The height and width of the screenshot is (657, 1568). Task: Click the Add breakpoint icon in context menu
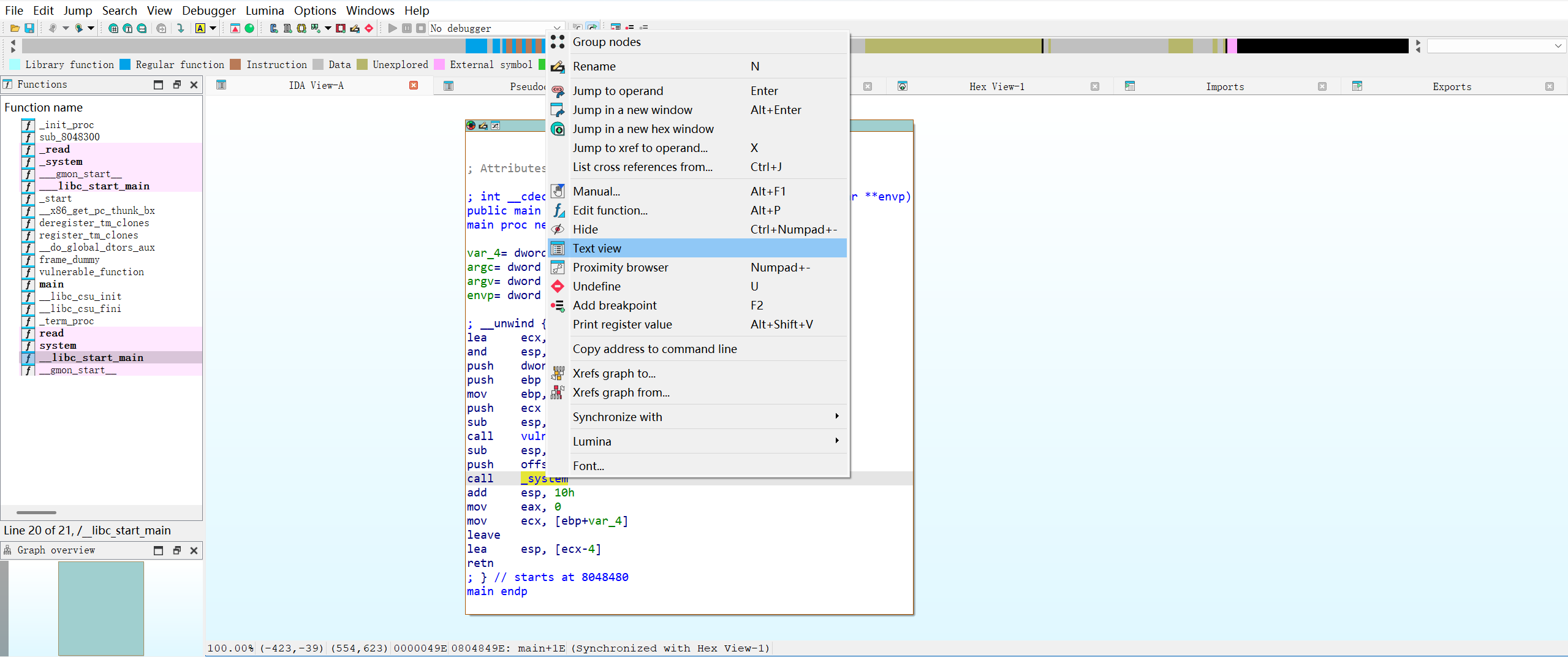[x=558, y=305]
